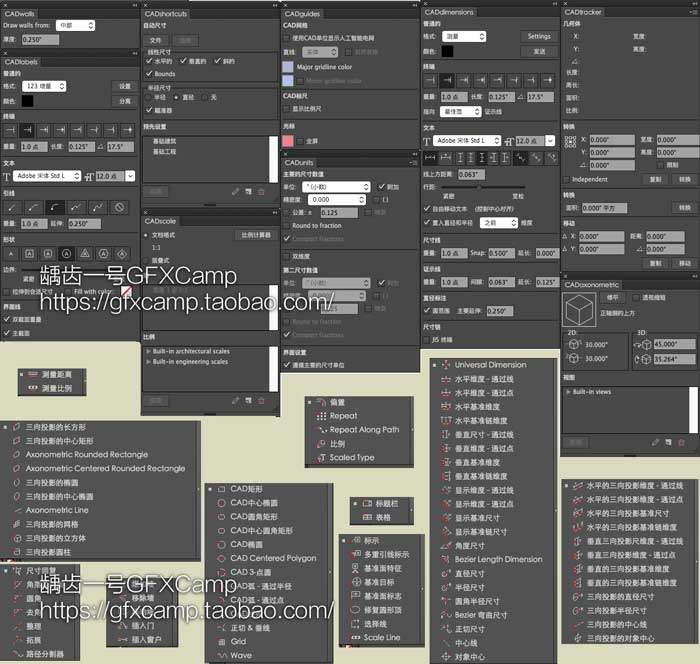Select the first terminator icon in CADdimensions
Image resolution: width=700 pixels, height=664 pixels.
tap(430, 80)
